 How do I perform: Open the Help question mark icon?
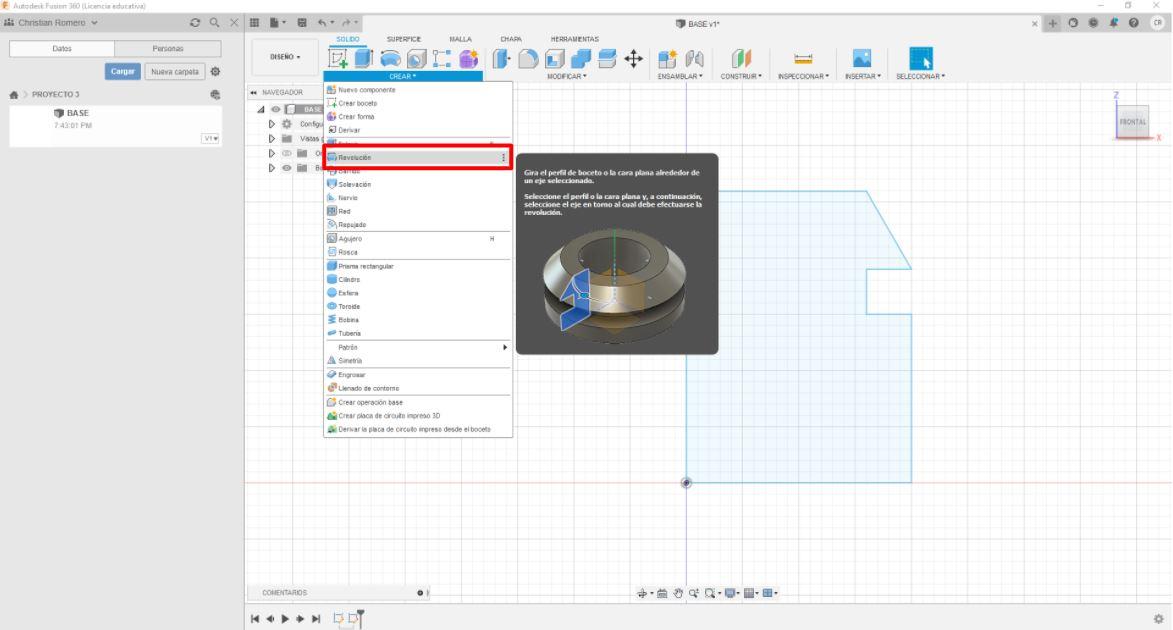tap(1134, 23)
